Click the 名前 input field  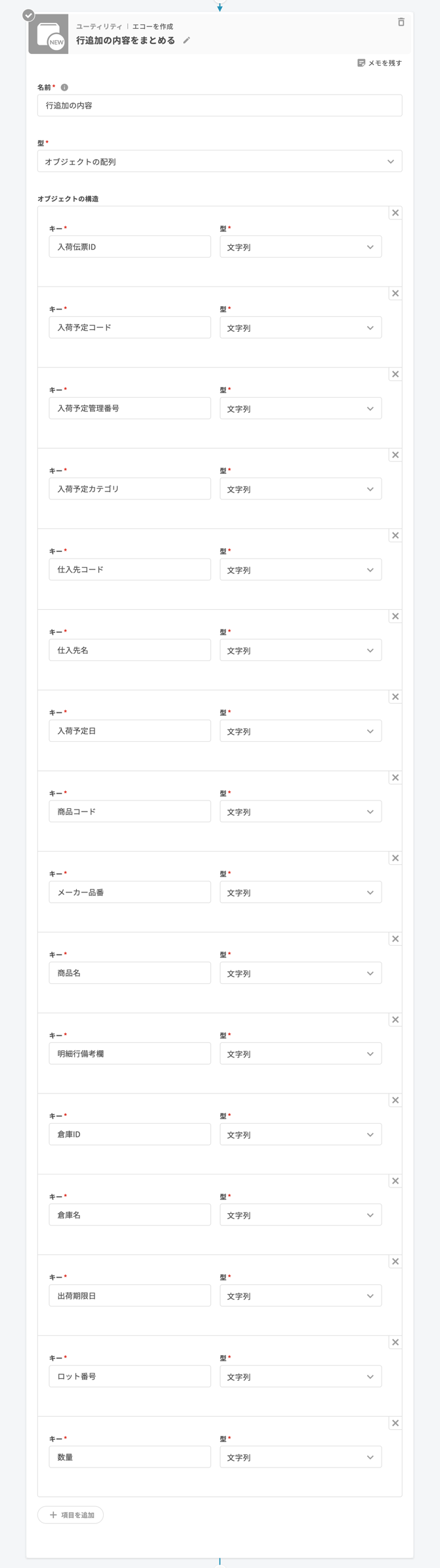click(219, 106)
